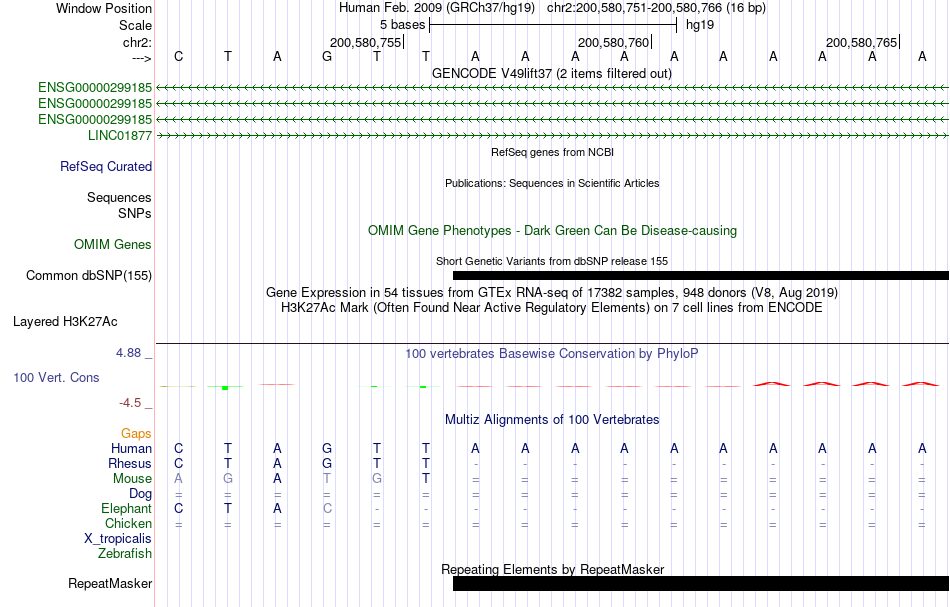
Task: Click the 200,580,760 position marker
Action: pos(614,42)
